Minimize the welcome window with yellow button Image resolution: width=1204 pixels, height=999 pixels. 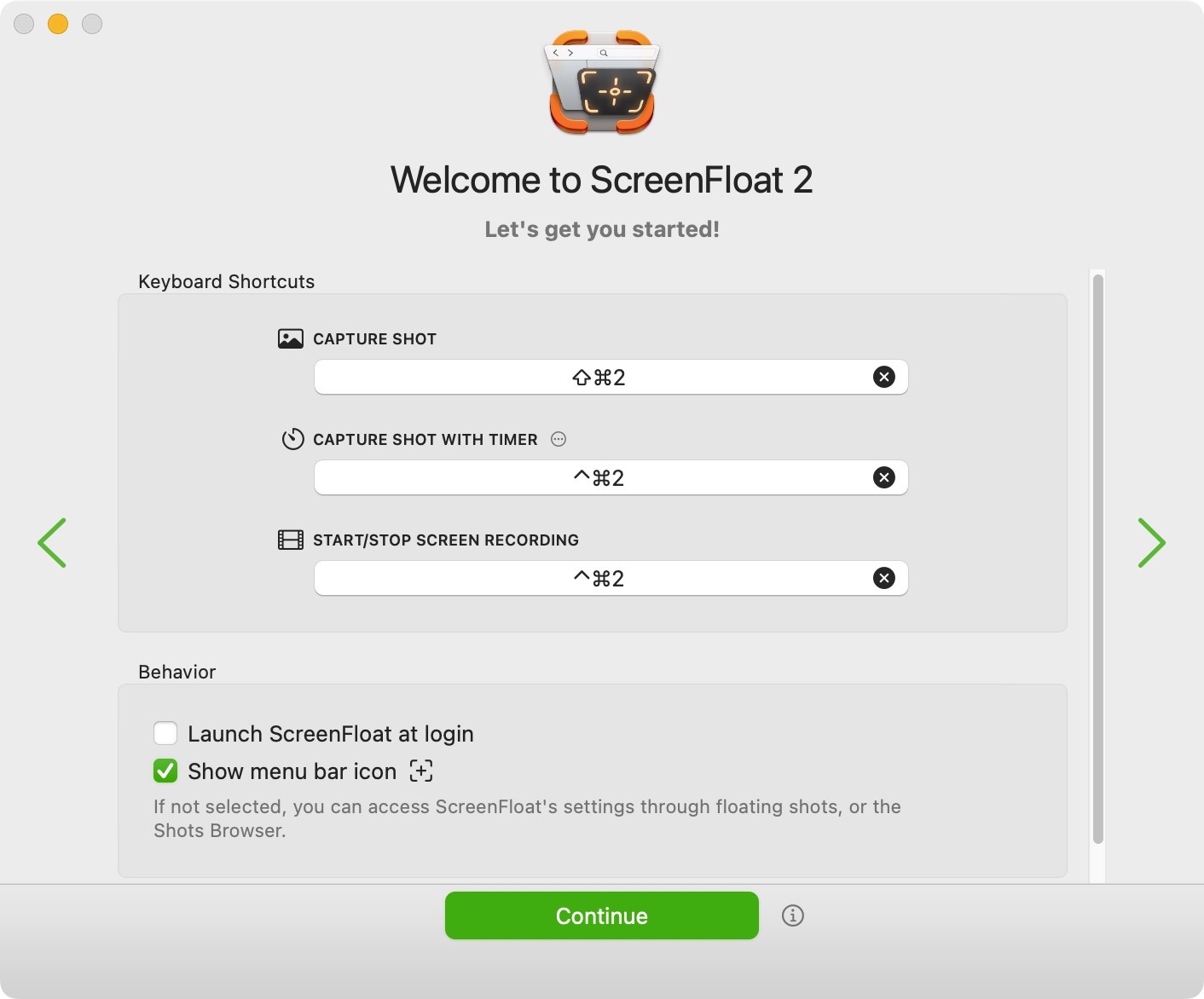[58, 24]
